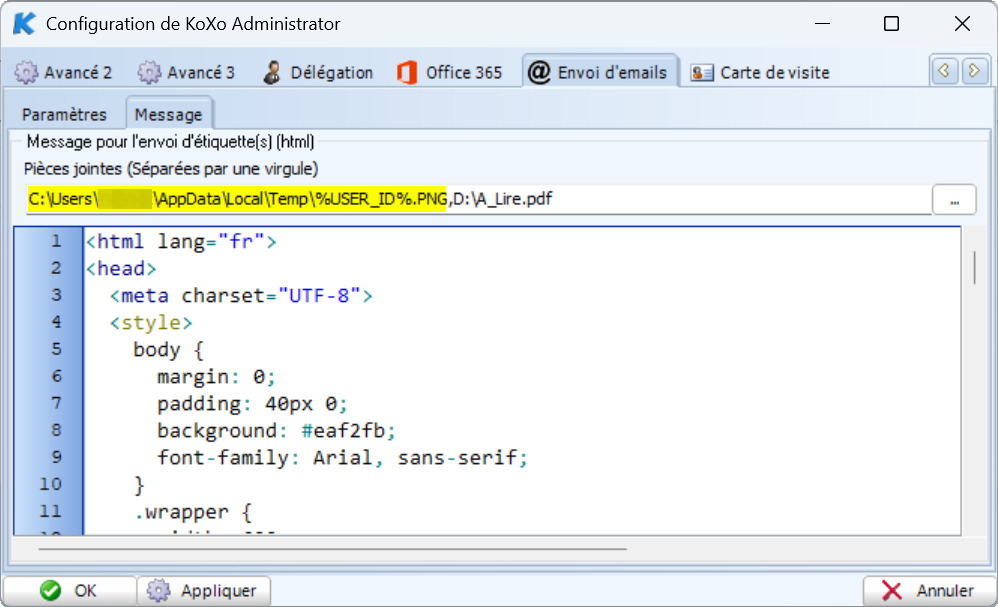The image size is (998, 607).
Task: Open the Carte de visite tab
Action: (x=759, y=73)
